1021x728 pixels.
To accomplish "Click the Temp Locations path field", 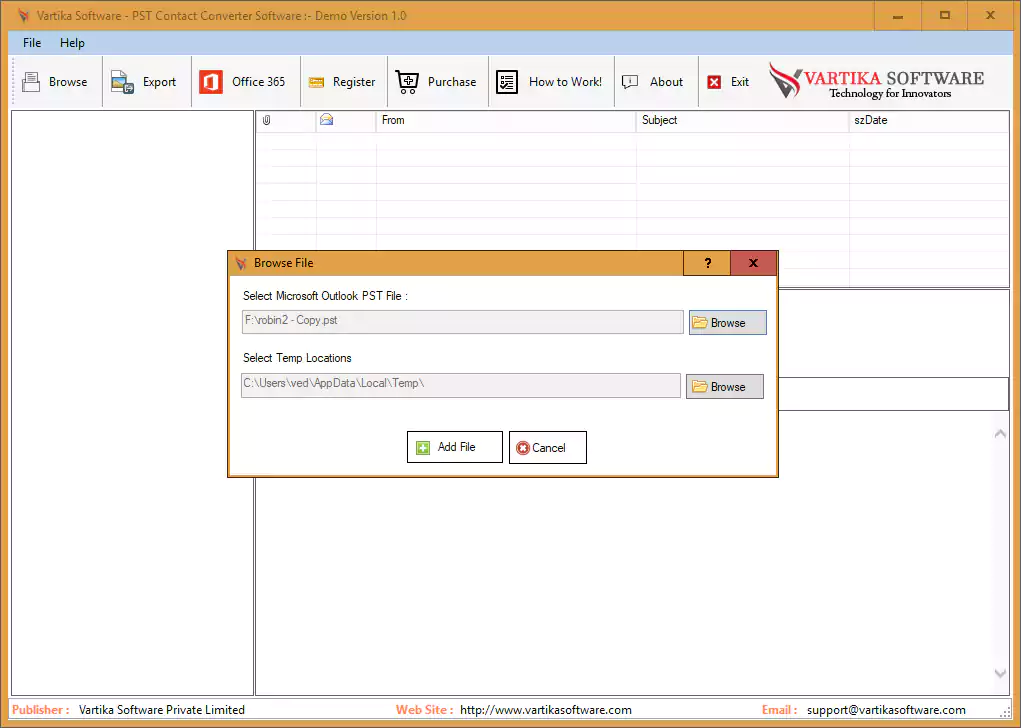I will click(x=461, y=385).
